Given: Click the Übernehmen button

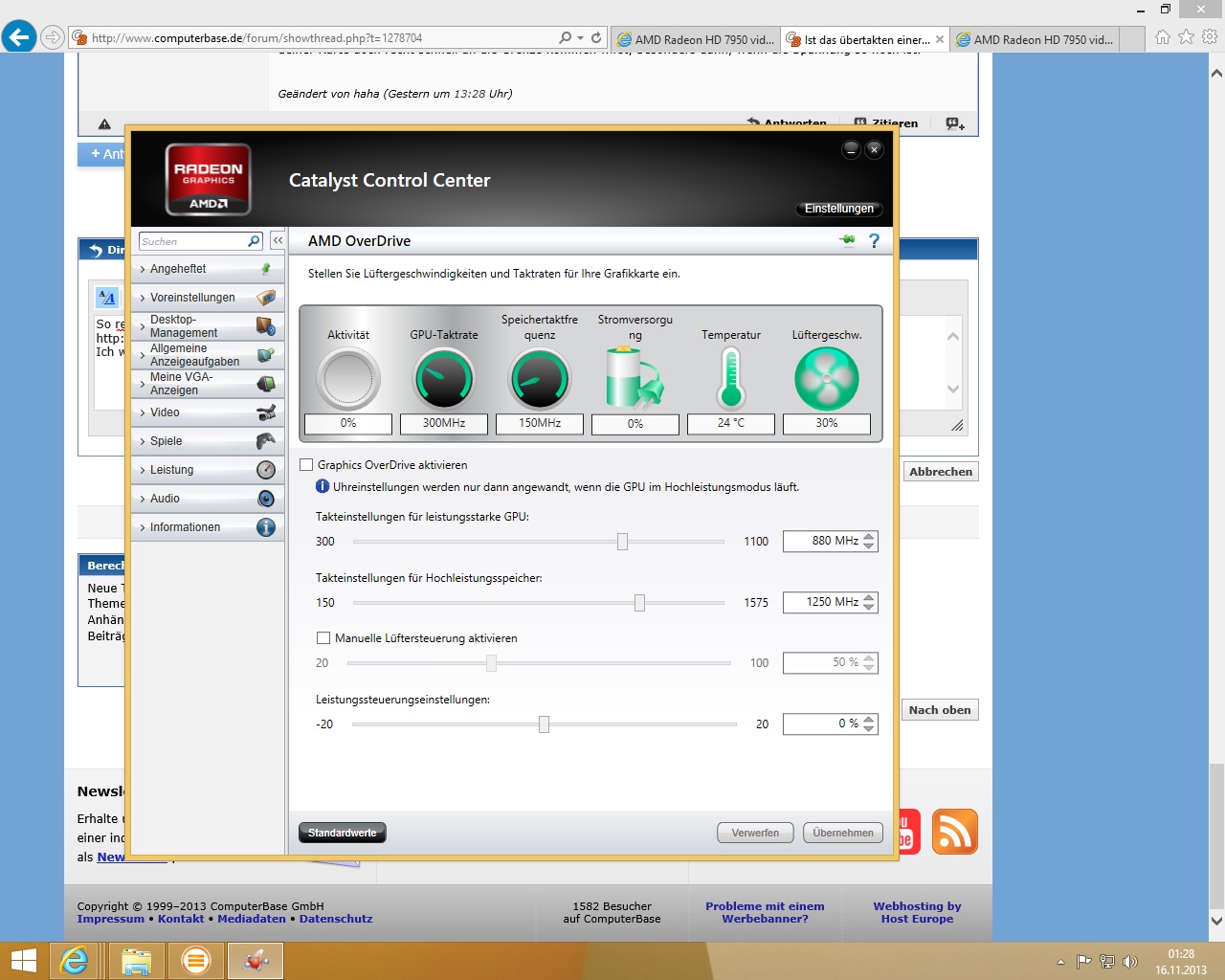Looking at the screenshot, I should click(843, 833).
